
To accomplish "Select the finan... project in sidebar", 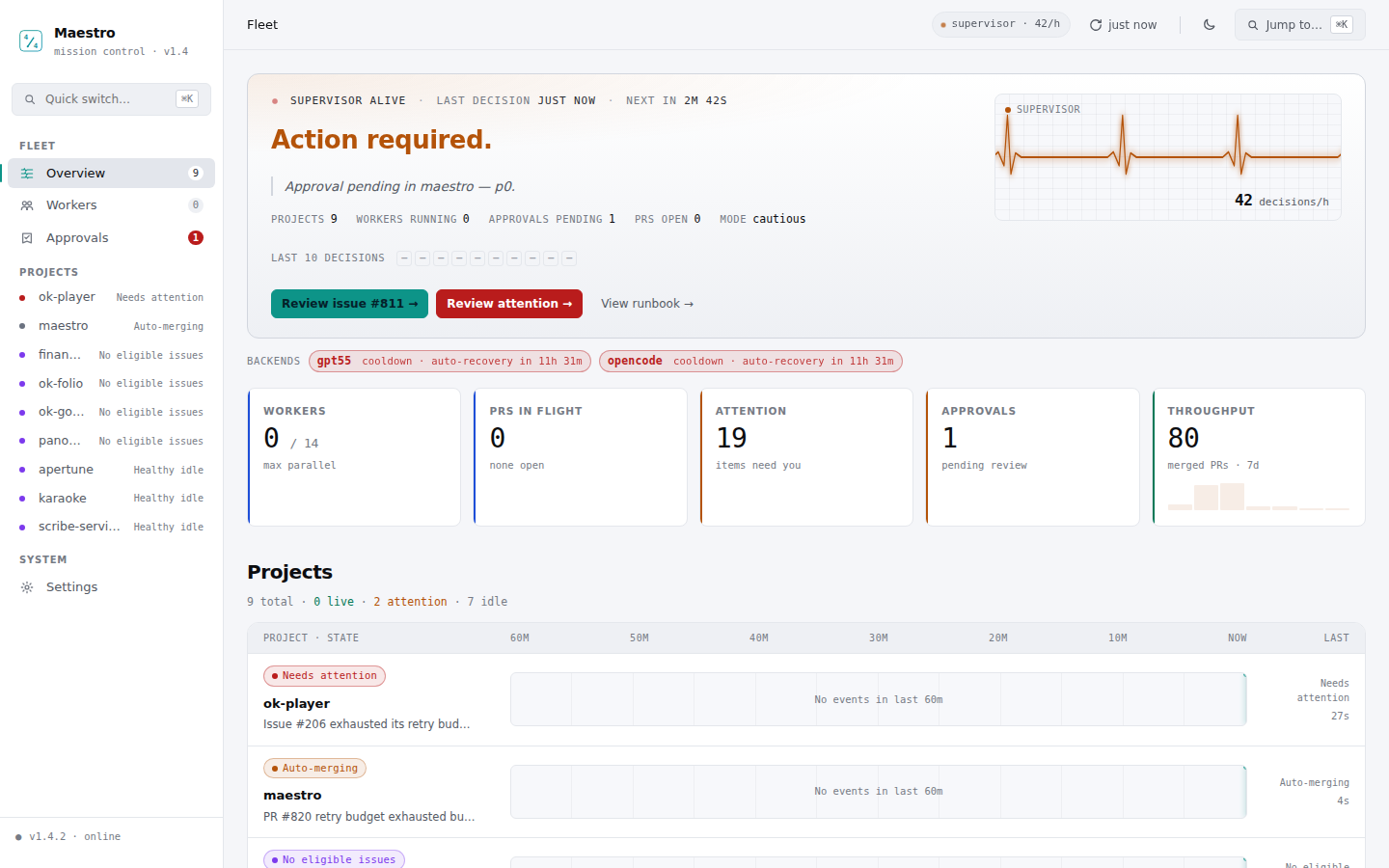I will 111,355.
